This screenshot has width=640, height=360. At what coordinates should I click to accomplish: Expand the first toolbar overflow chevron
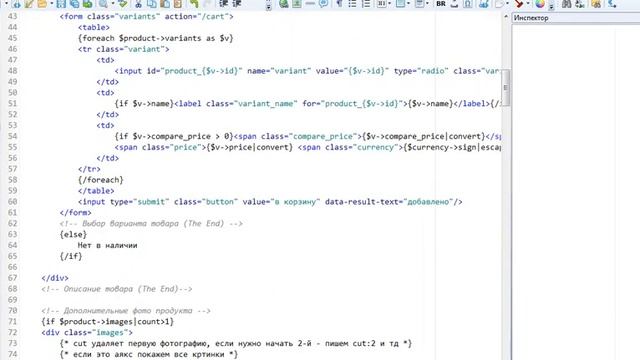coord(268,7)
